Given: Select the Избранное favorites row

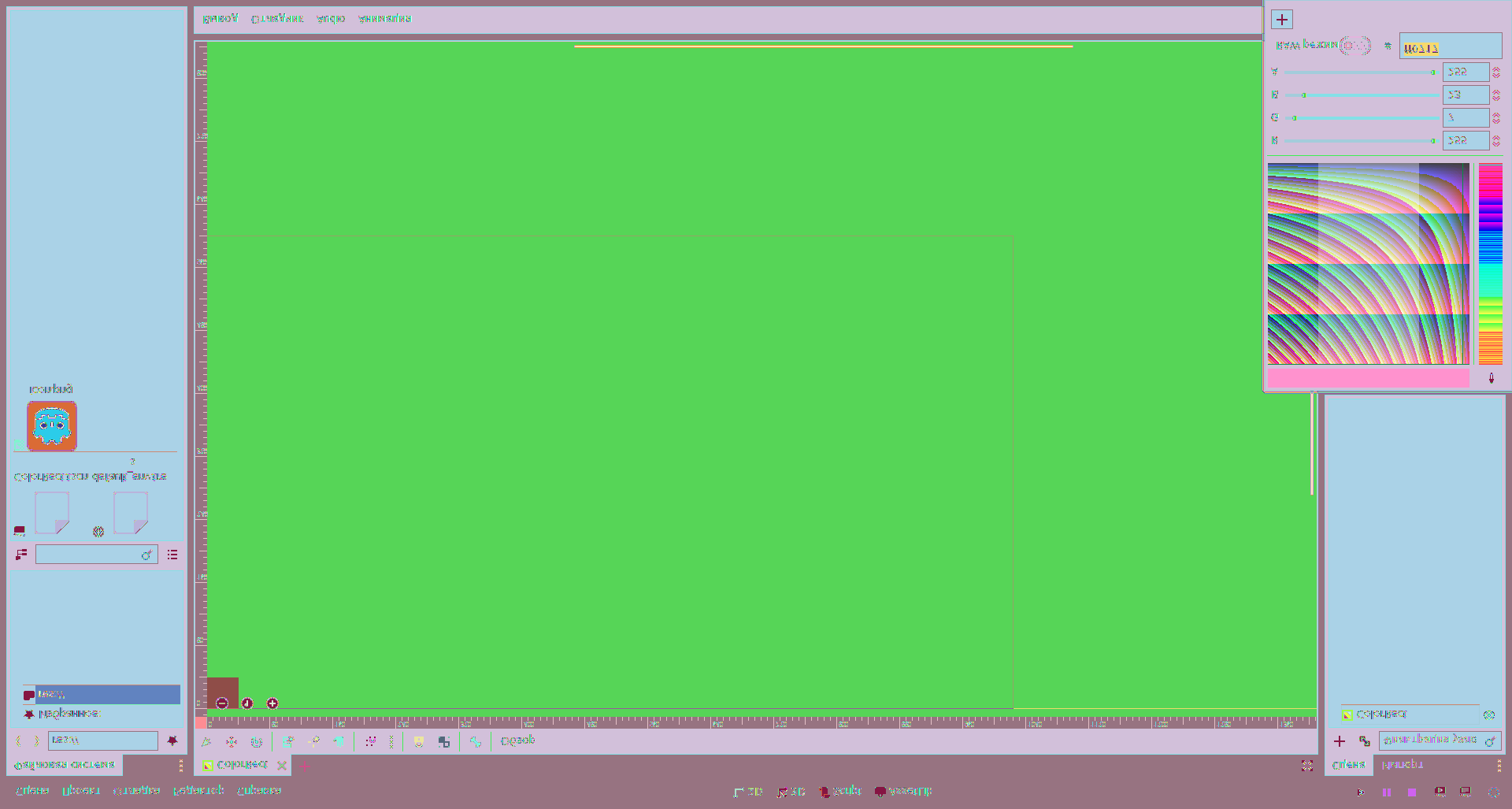Looking at the screenshot, I should 102,714.
